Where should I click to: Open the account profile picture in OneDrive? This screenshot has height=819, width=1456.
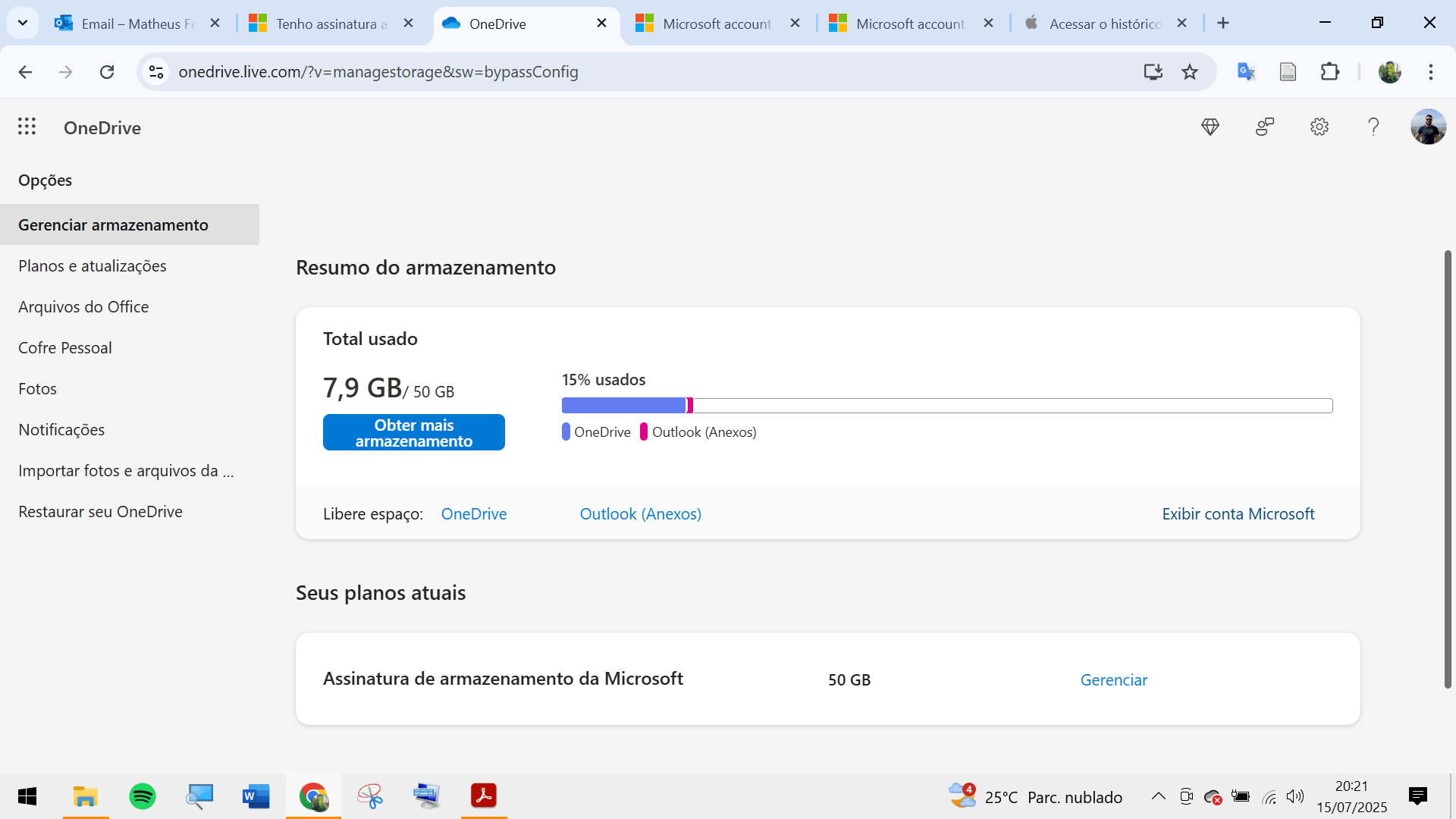[x=1428, y=127]
